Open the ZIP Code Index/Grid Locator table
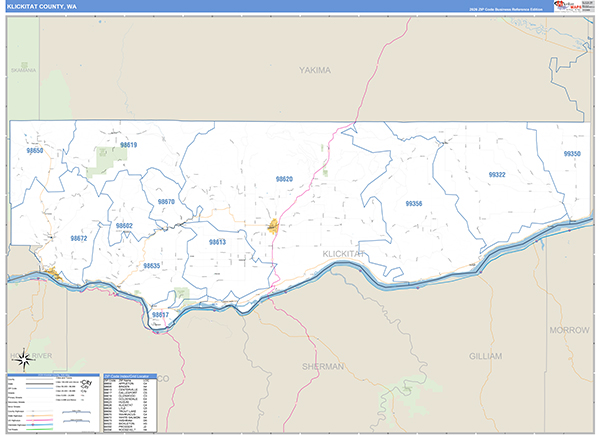Screen dimensions: 600x435 (130, 403)
